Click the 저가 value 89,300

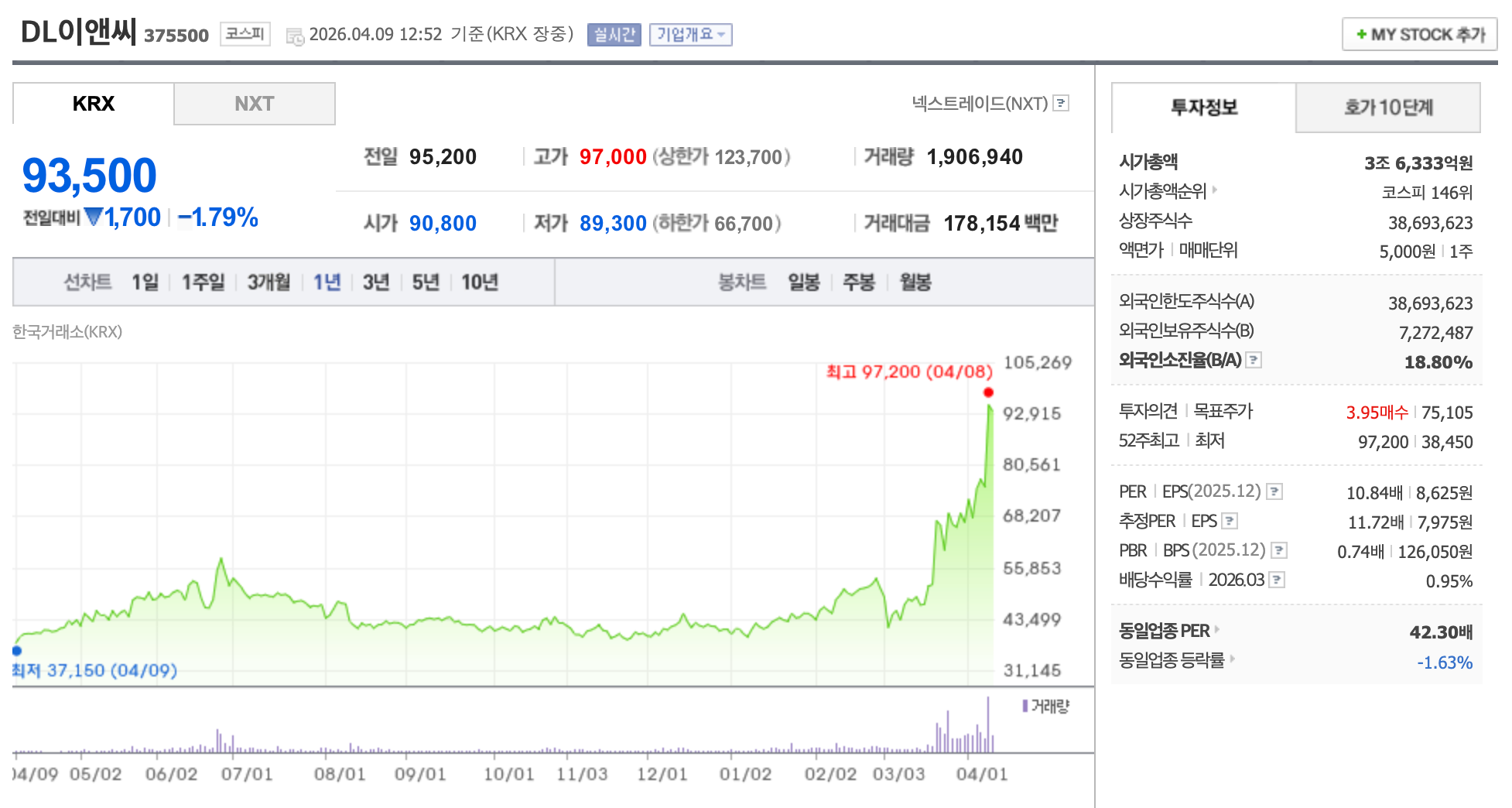[x=613, y=224]
